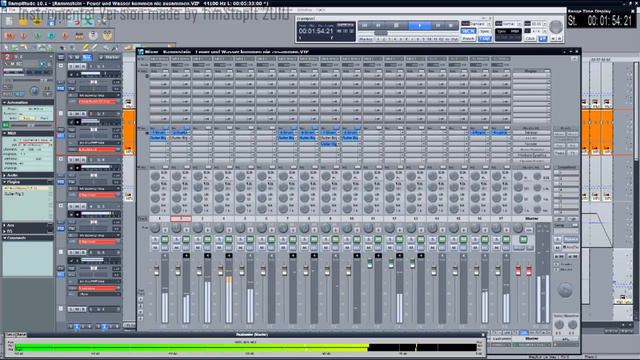Toggle the Loop button in the transport console
This screenshot has height=360, width=640.
(x=484, y=38)
